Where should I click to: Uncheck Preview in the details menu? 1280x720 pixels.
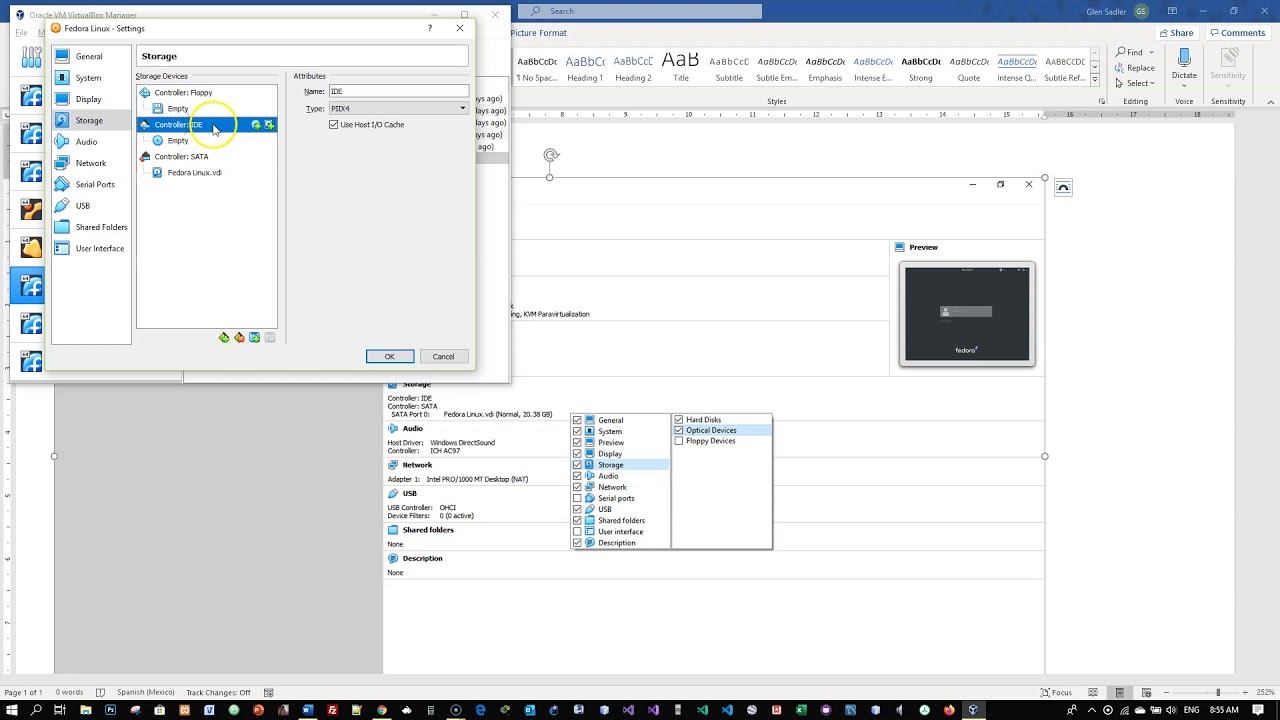pyautogui.click(x=577, y=442)
